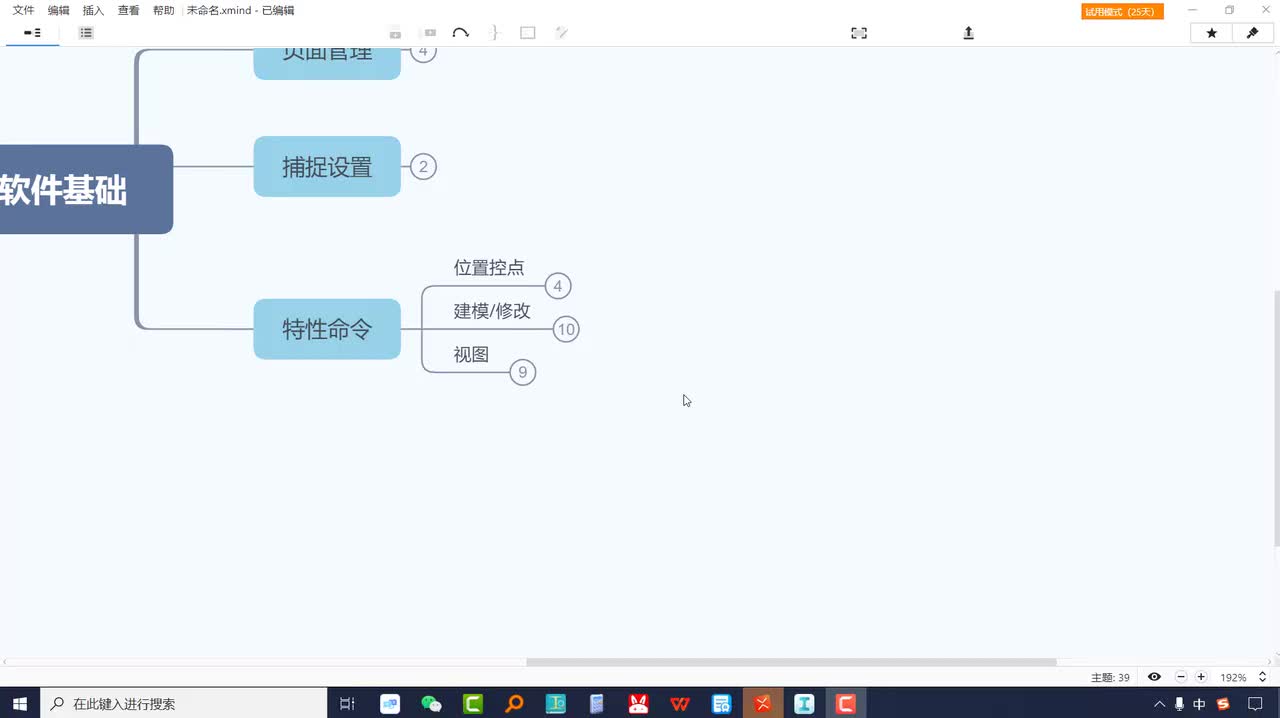Expand 视图 collapsed count 9
This screenshot has height=718, width=1280.
pos(523,372)
